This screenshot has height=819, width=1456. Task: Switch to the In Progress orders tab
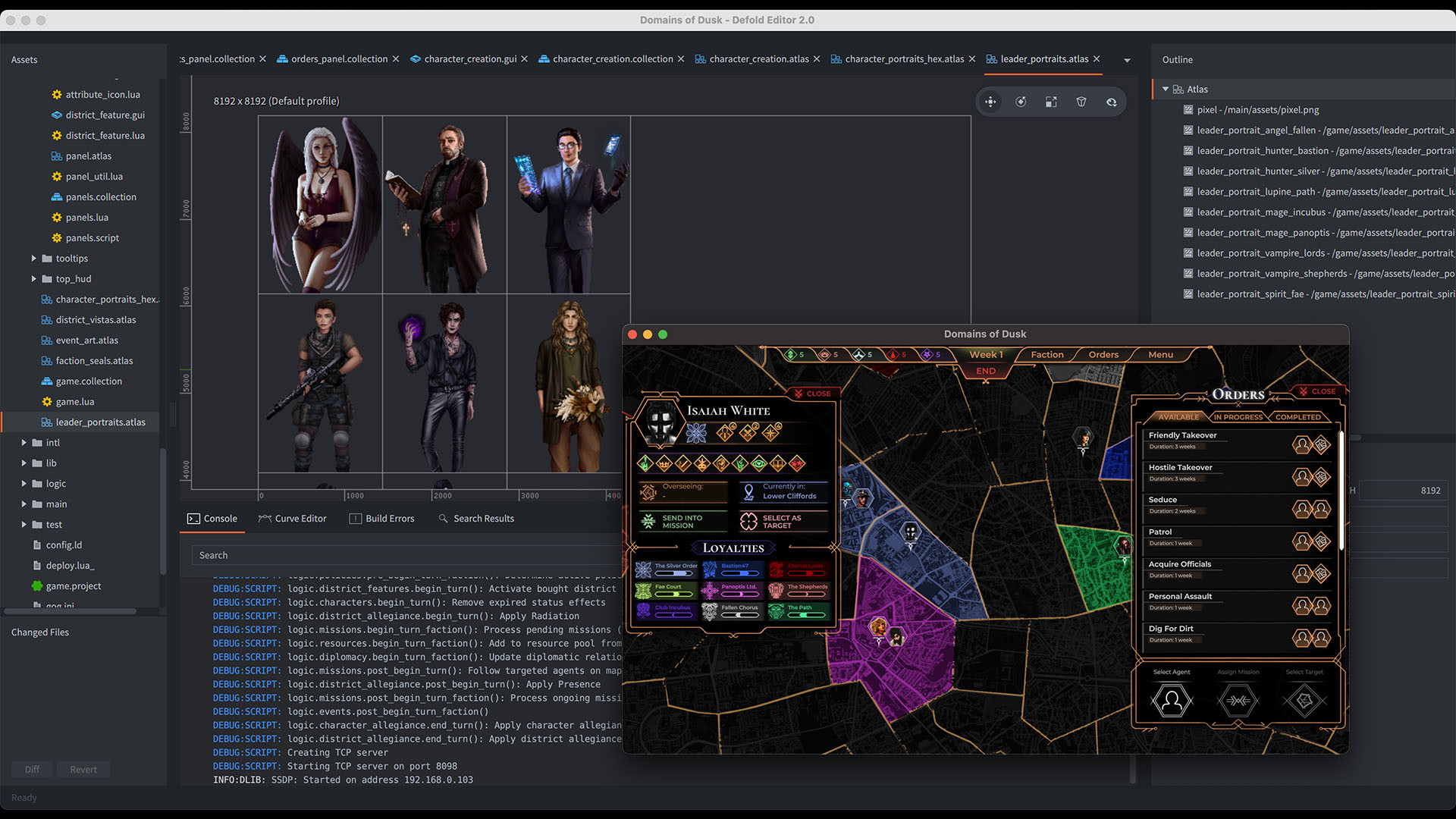1238,416
